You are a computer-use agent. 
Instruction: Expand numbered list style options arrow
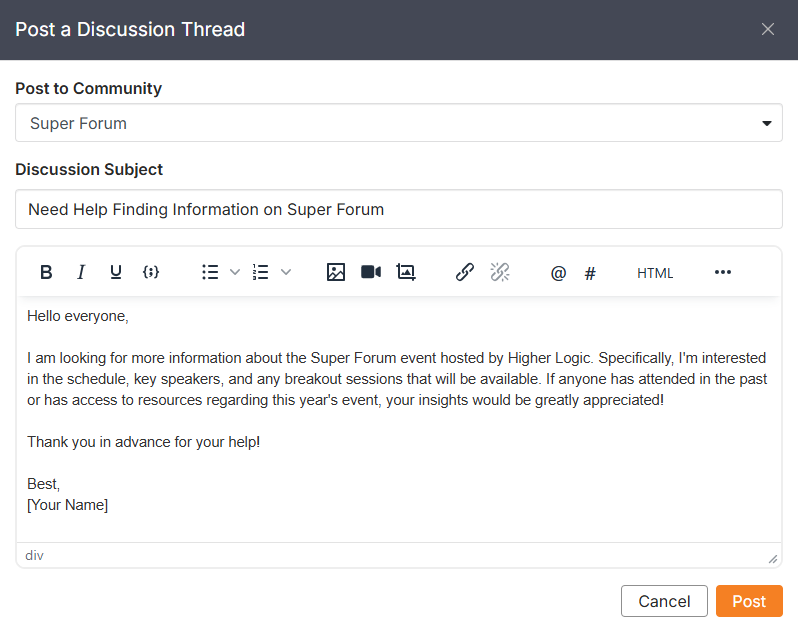[285, 272]
